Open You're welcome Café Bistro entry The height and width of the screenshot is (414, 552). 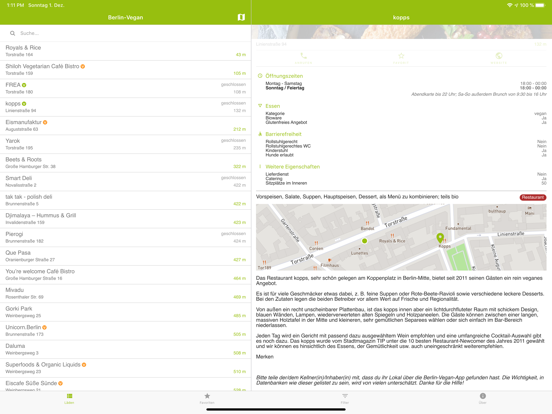coord(125,275)
